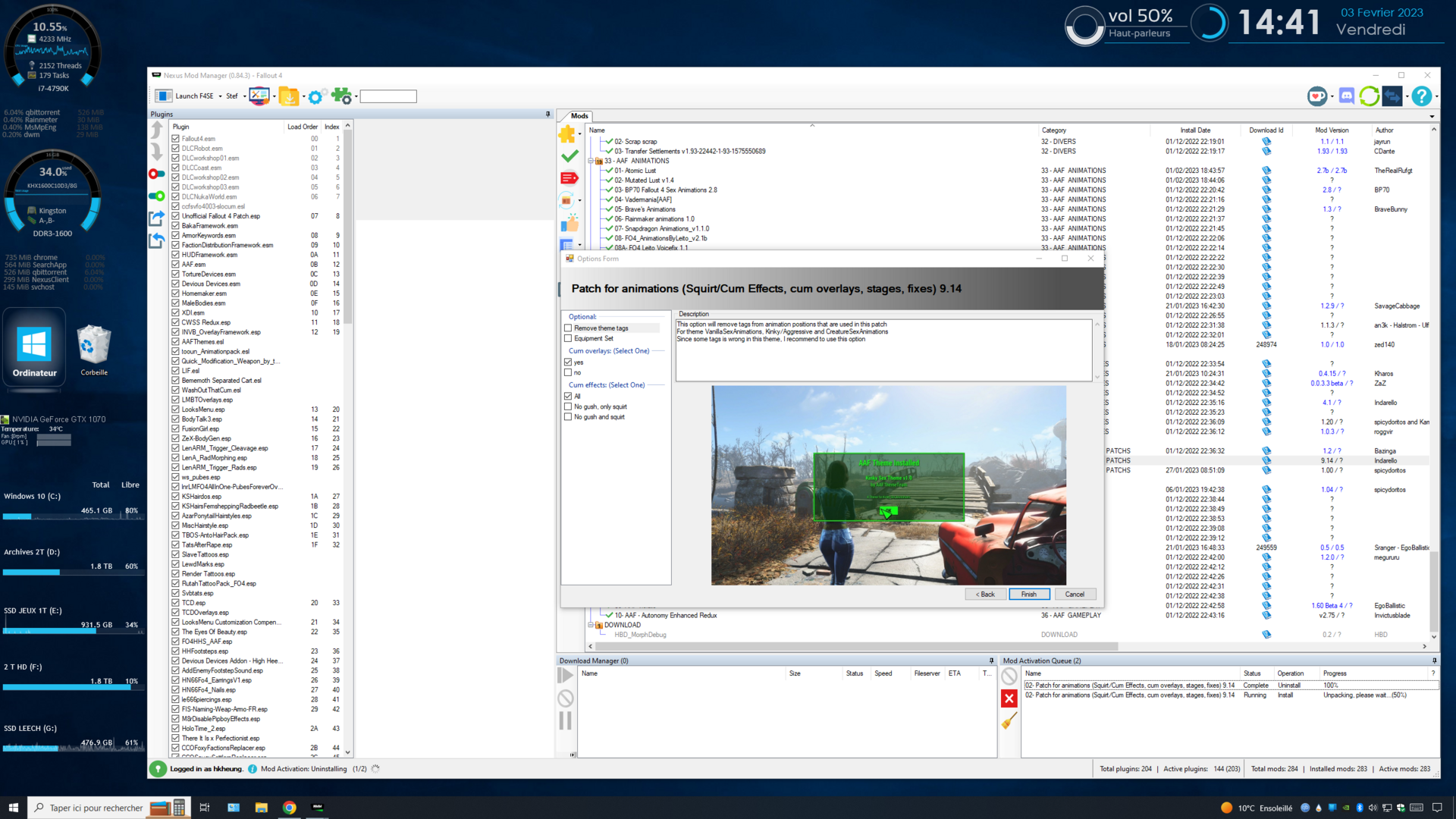Collapse the DOWNLOAD category tree node

tap(591, 625)
